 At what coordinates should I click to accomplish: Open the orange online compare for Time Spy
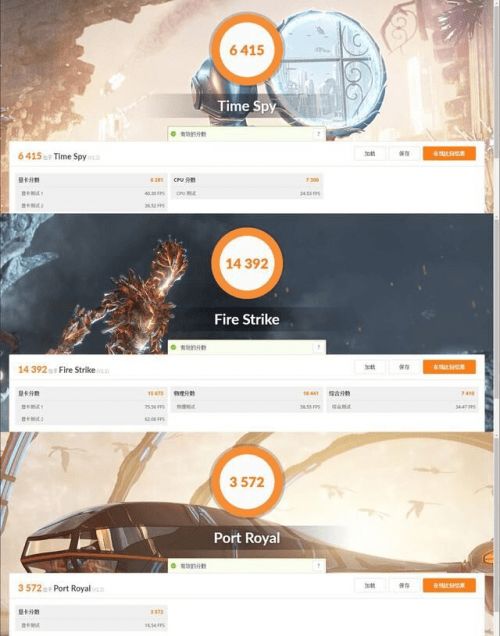click(449, 154)
